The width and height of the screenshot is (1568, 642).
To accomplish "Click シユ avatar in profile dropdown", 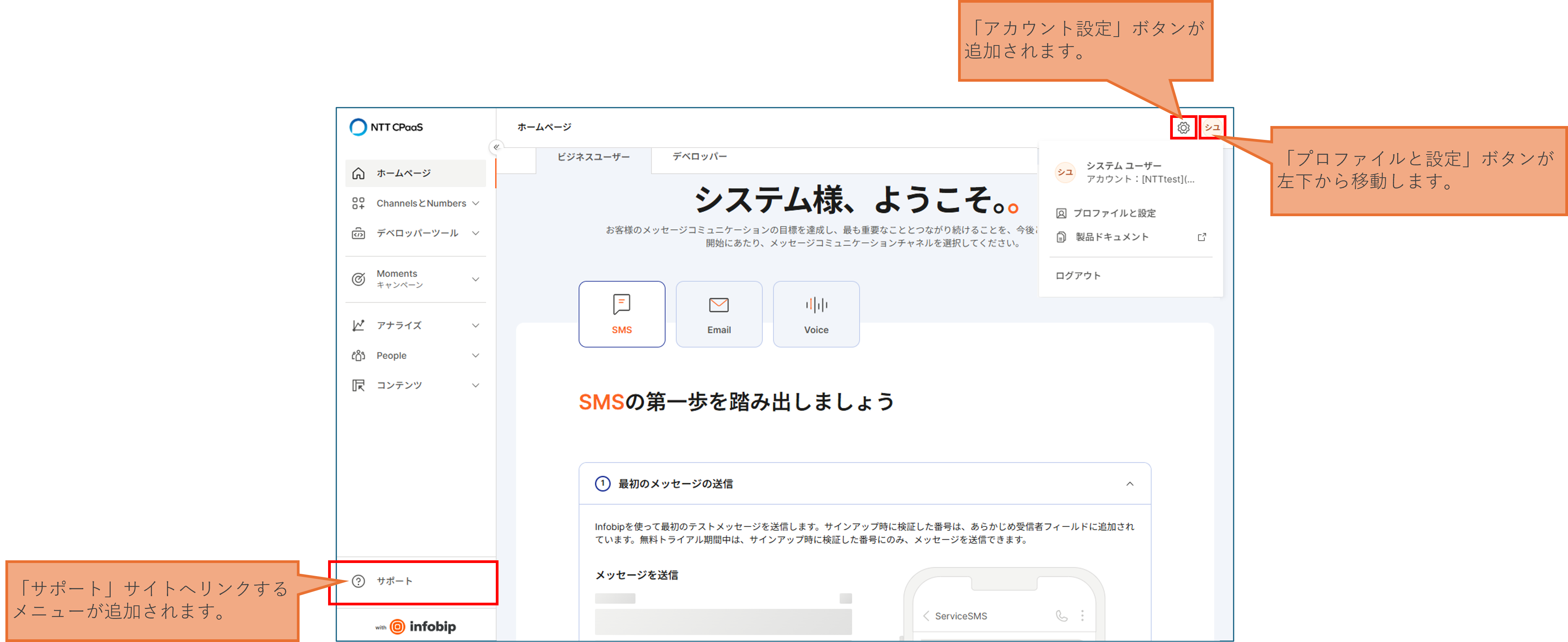I will coord(1065,172).
